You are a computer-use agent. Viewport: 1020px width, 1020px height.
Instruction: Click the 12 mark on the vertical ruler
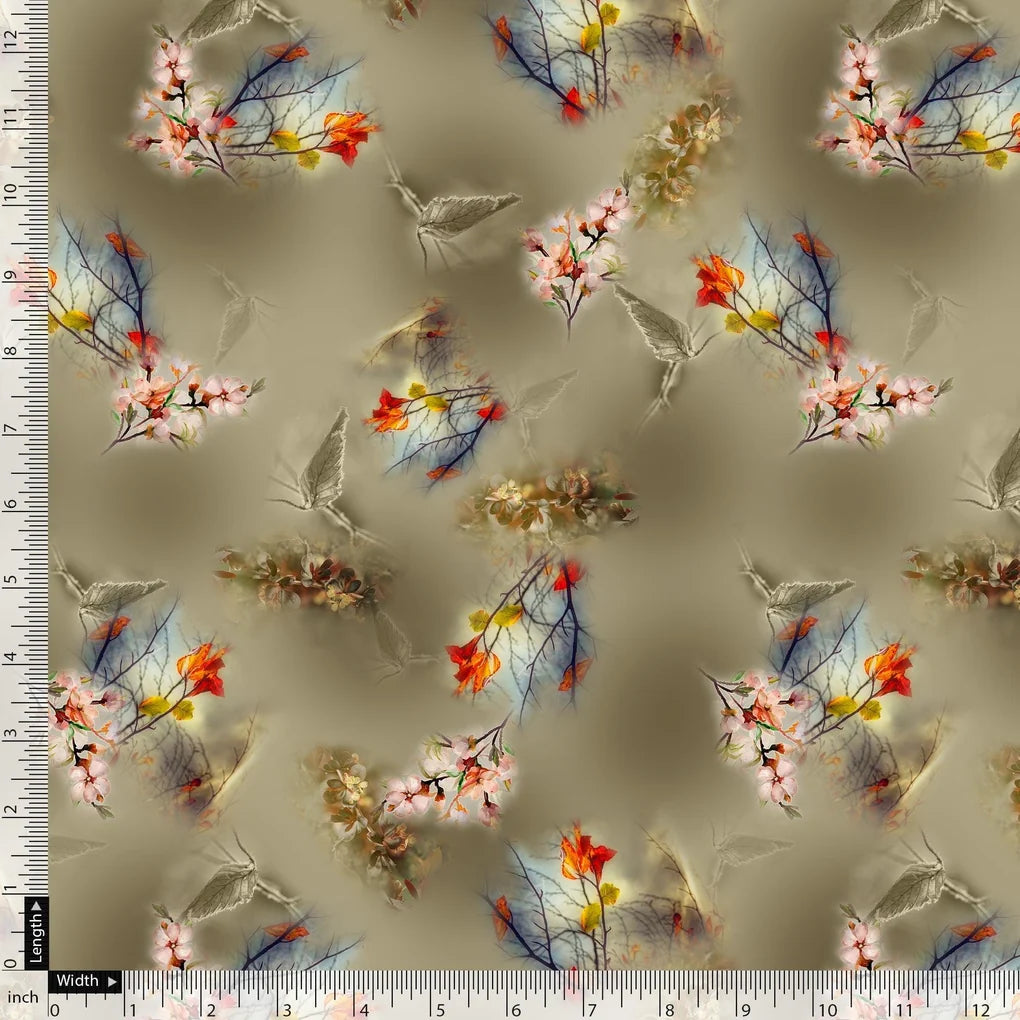11,40
